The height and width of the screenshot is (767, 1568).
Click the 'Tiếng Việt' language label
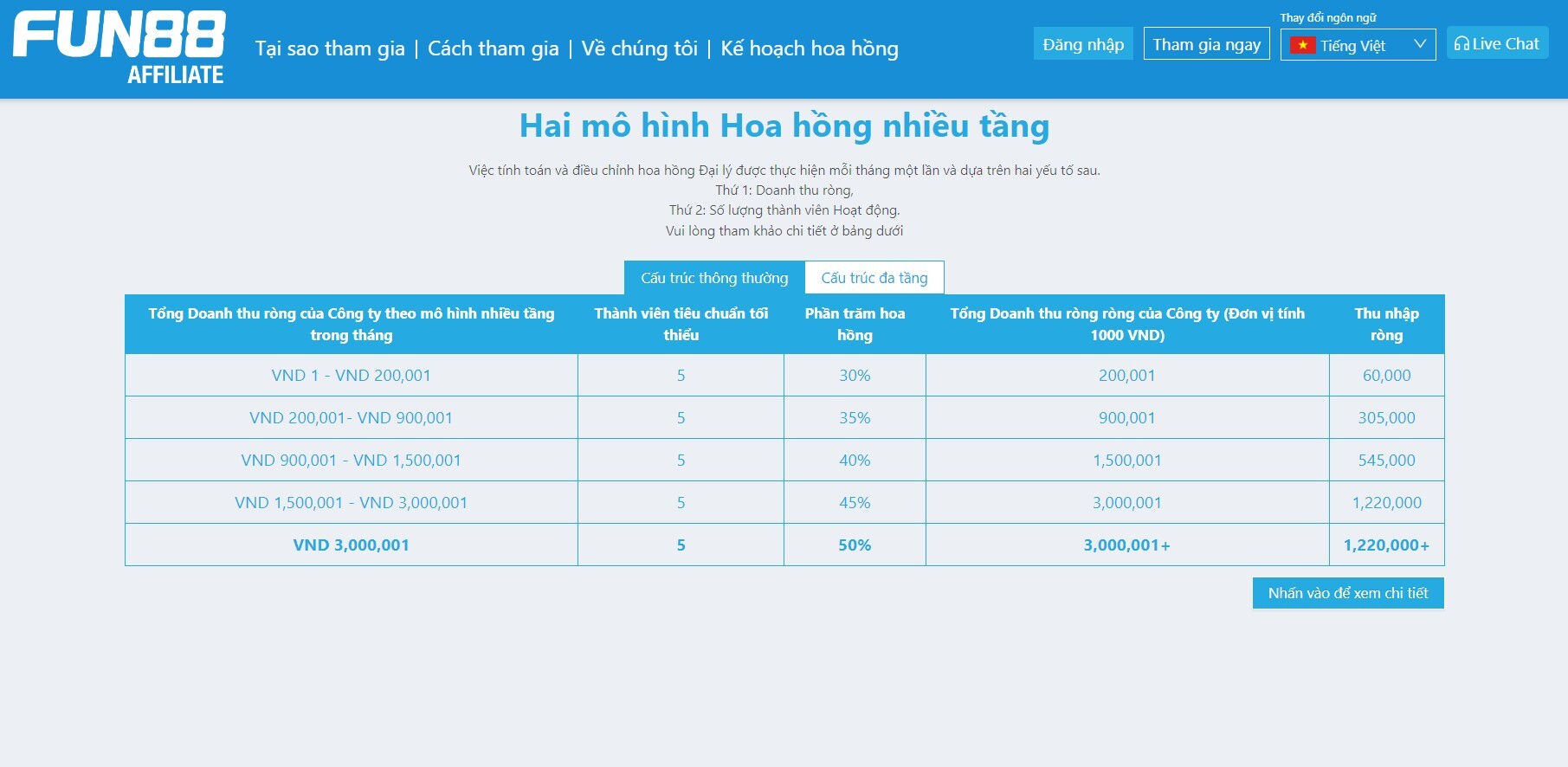[1352, 45]
